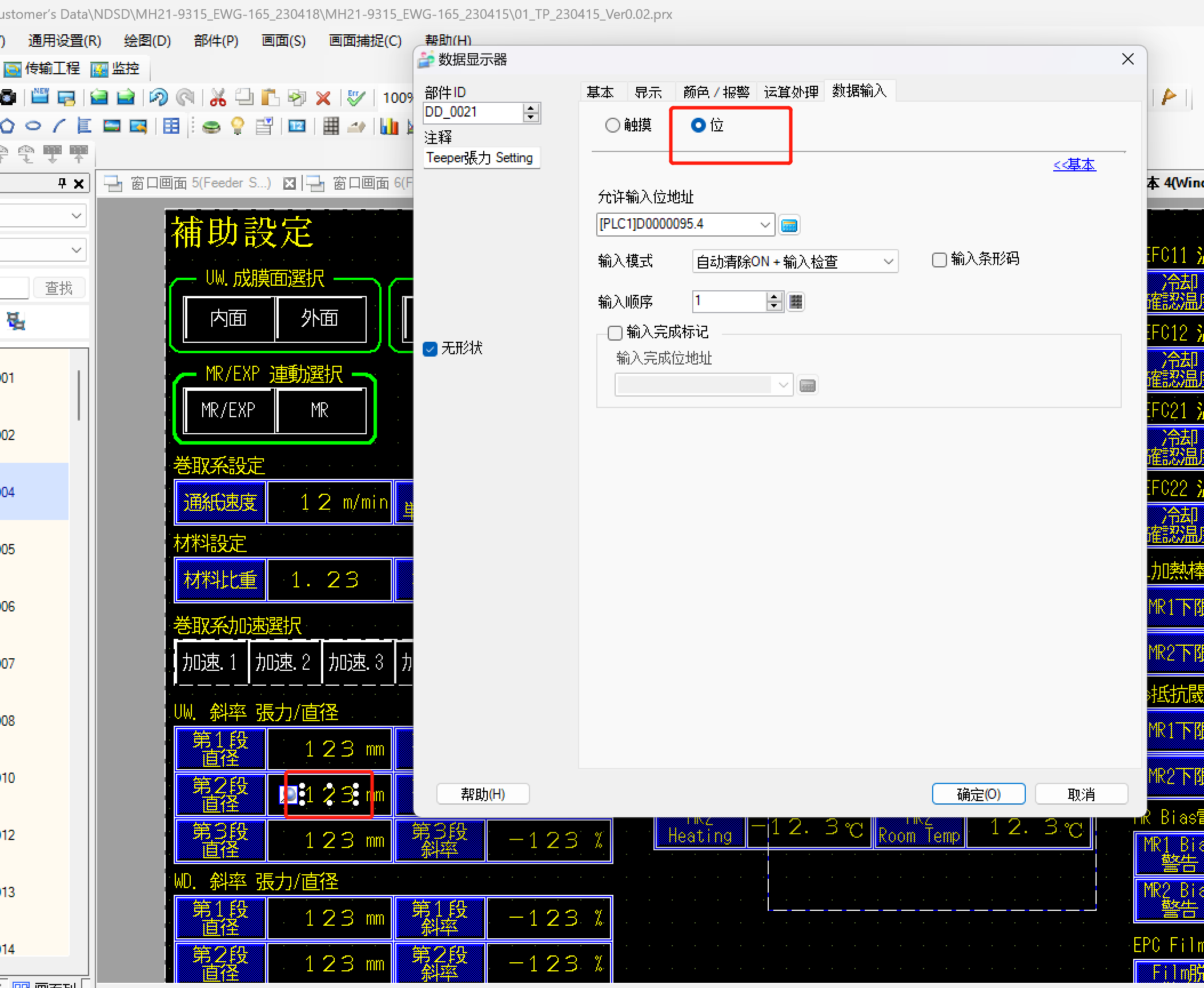The height and width of the screenshot is (988, 1204).
Task: Select the green switch part icon
Action: (x=211, y=126)
